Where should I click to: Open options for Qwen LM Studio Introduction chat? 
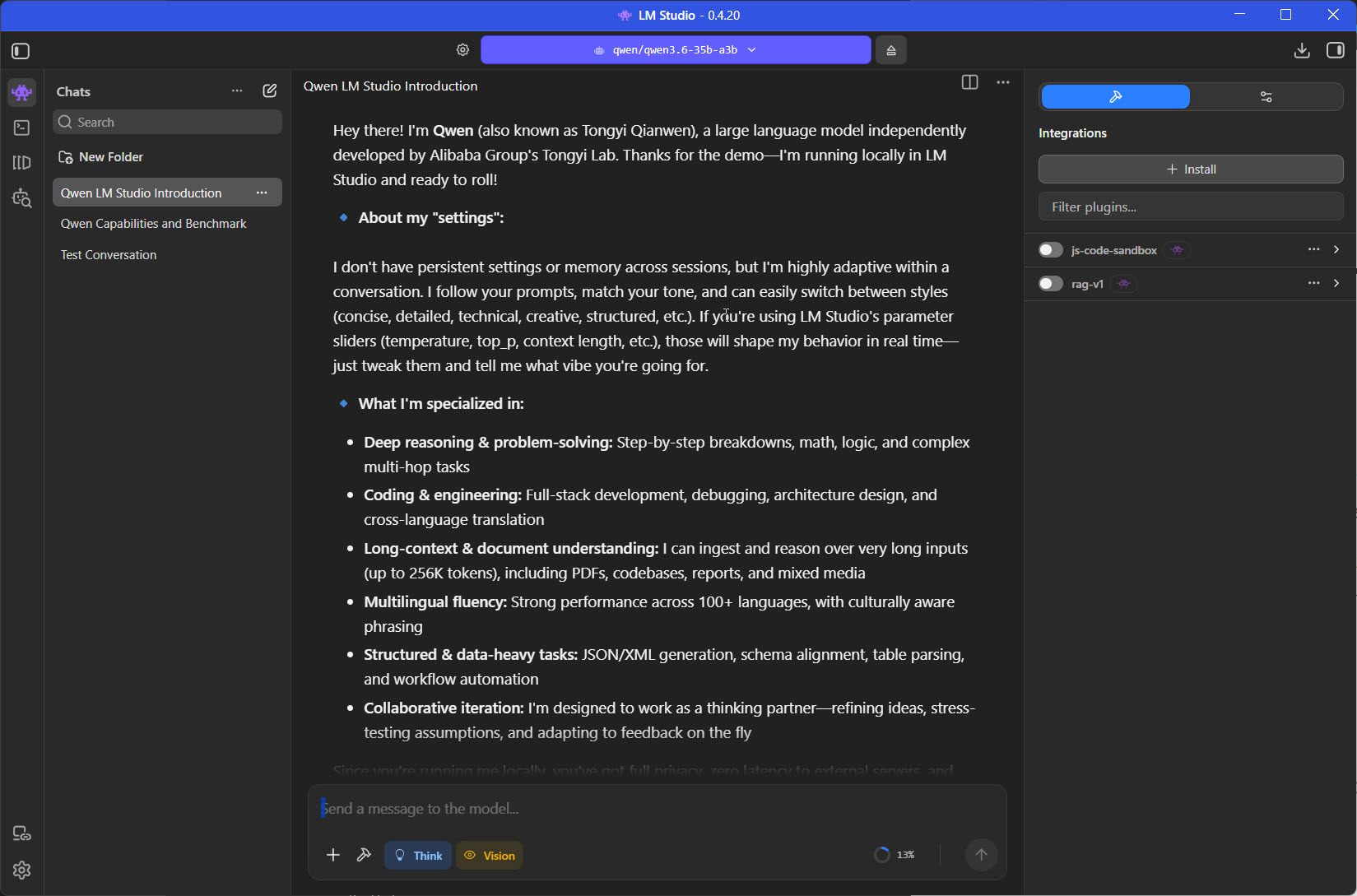tap(262, 193)
